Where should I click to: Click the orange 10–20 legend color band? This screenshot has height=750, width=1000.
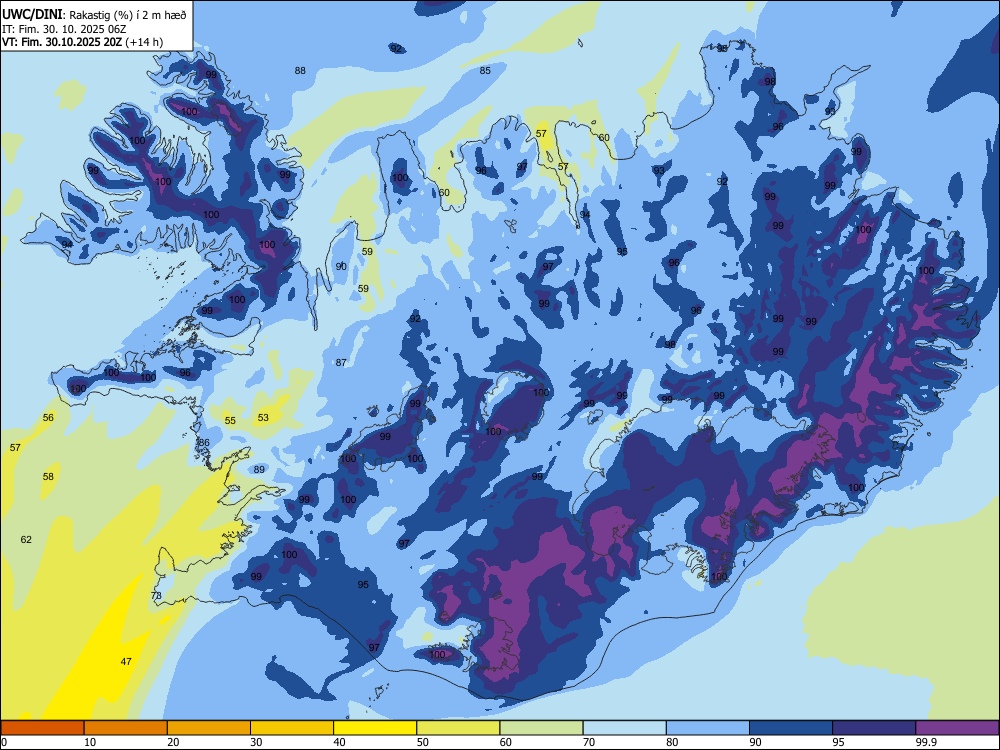[x=126, y=728]
